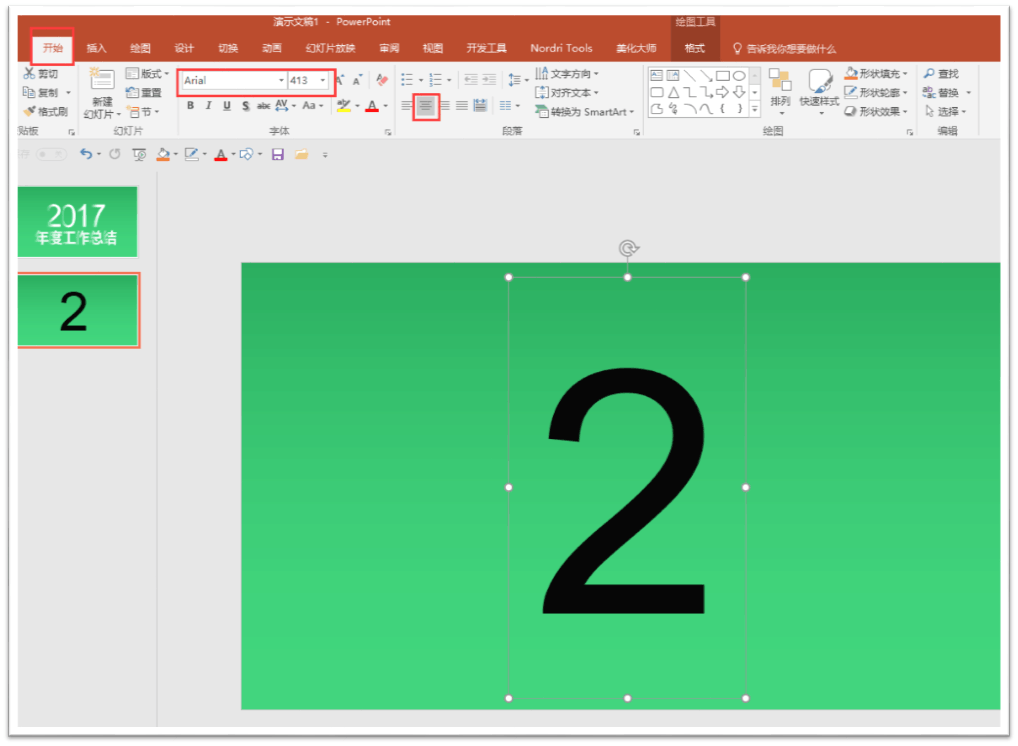The width and height of the screenshot is (1018, 746).
Task: Open change case Aa menu
Action: pyautogui.click(x=312, y=106)
